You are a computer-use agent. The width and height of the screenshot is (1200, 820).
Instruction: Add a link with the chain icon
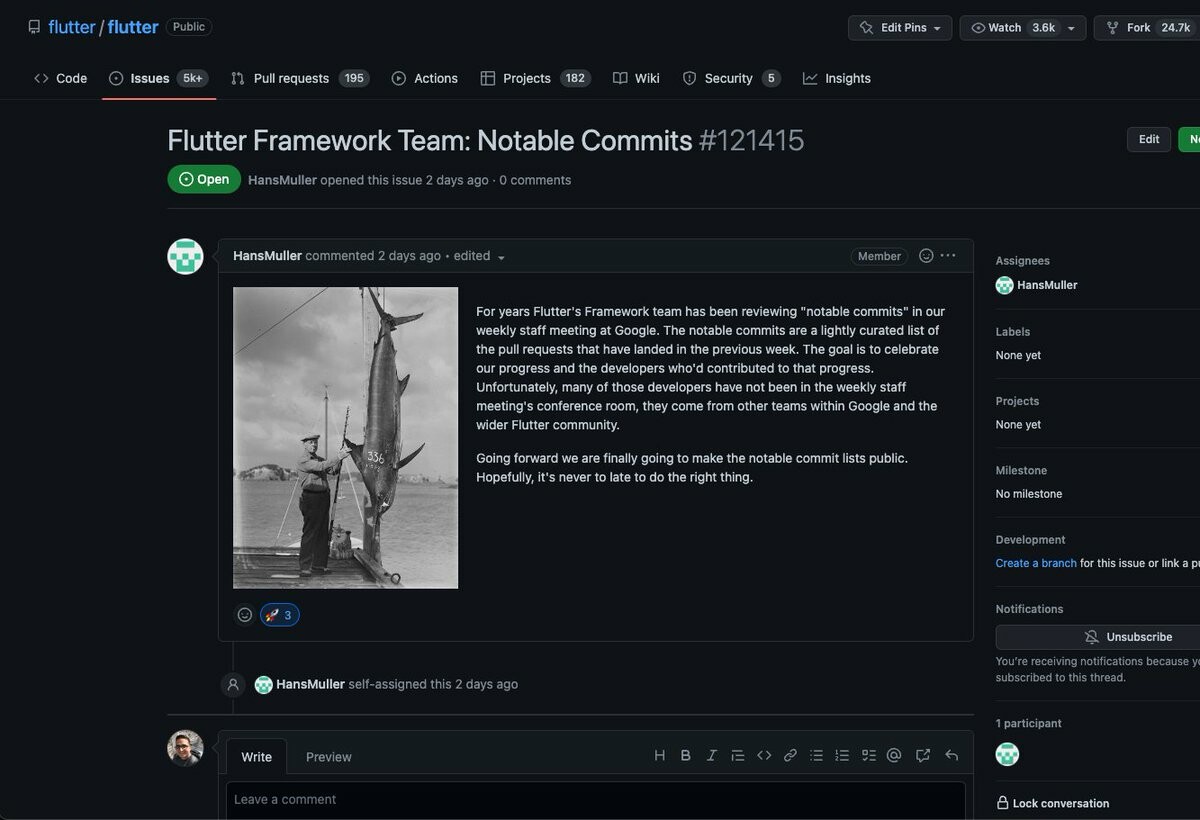coord(790,756)
